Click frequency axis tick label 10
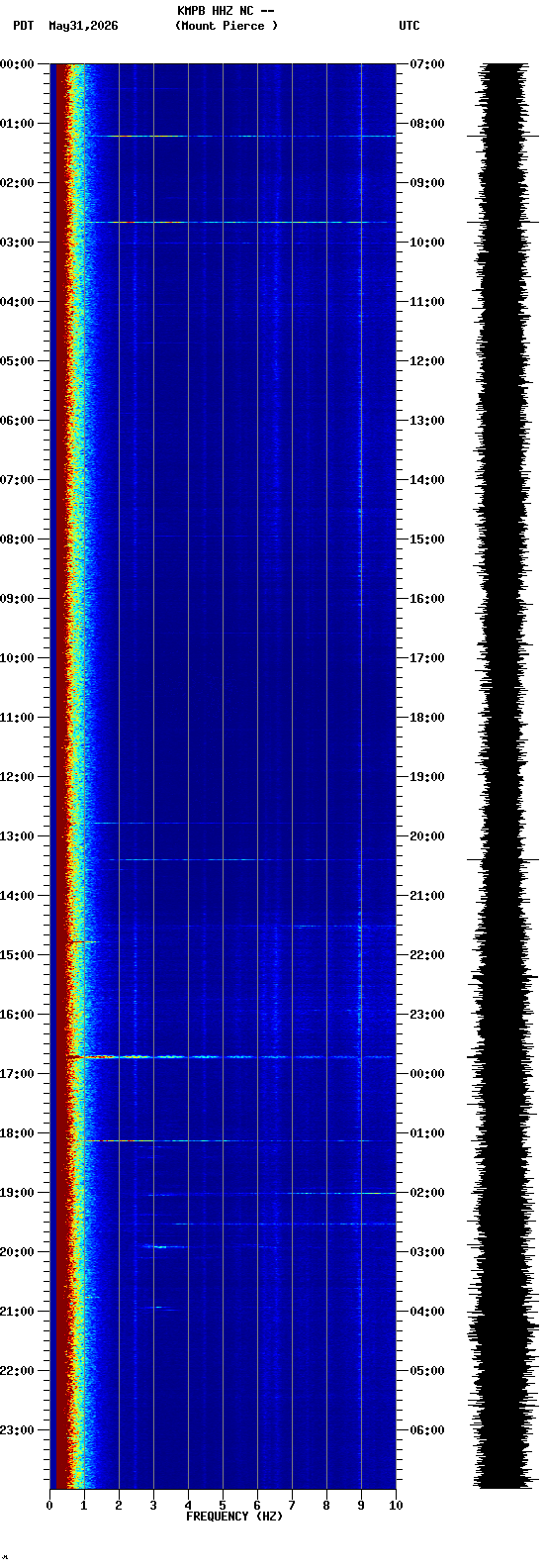 tap(396, 1506)
